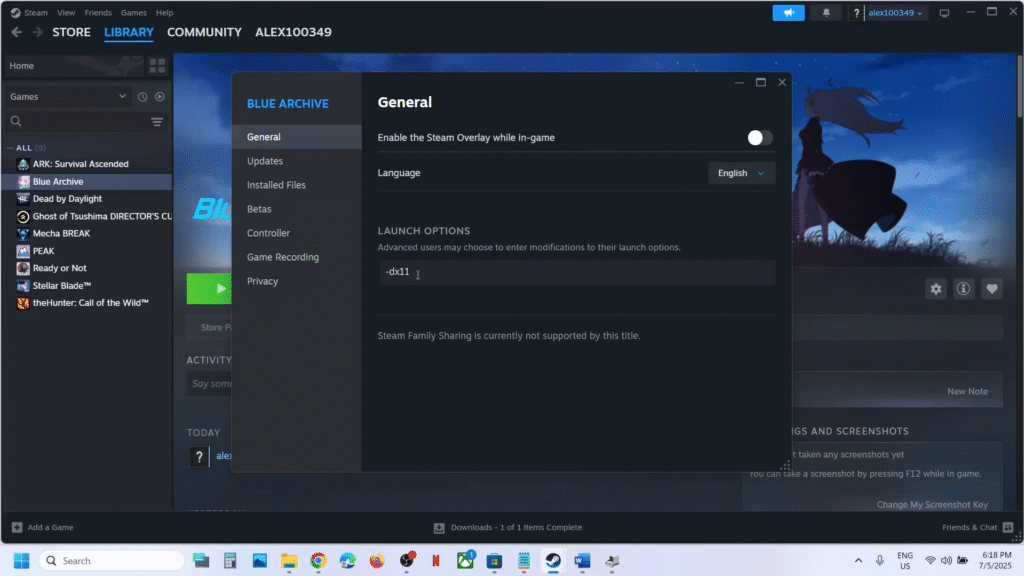1024x576 pixels.
Task: Click the game info icon
Action: pyautogui.click(x=963, y=289)
